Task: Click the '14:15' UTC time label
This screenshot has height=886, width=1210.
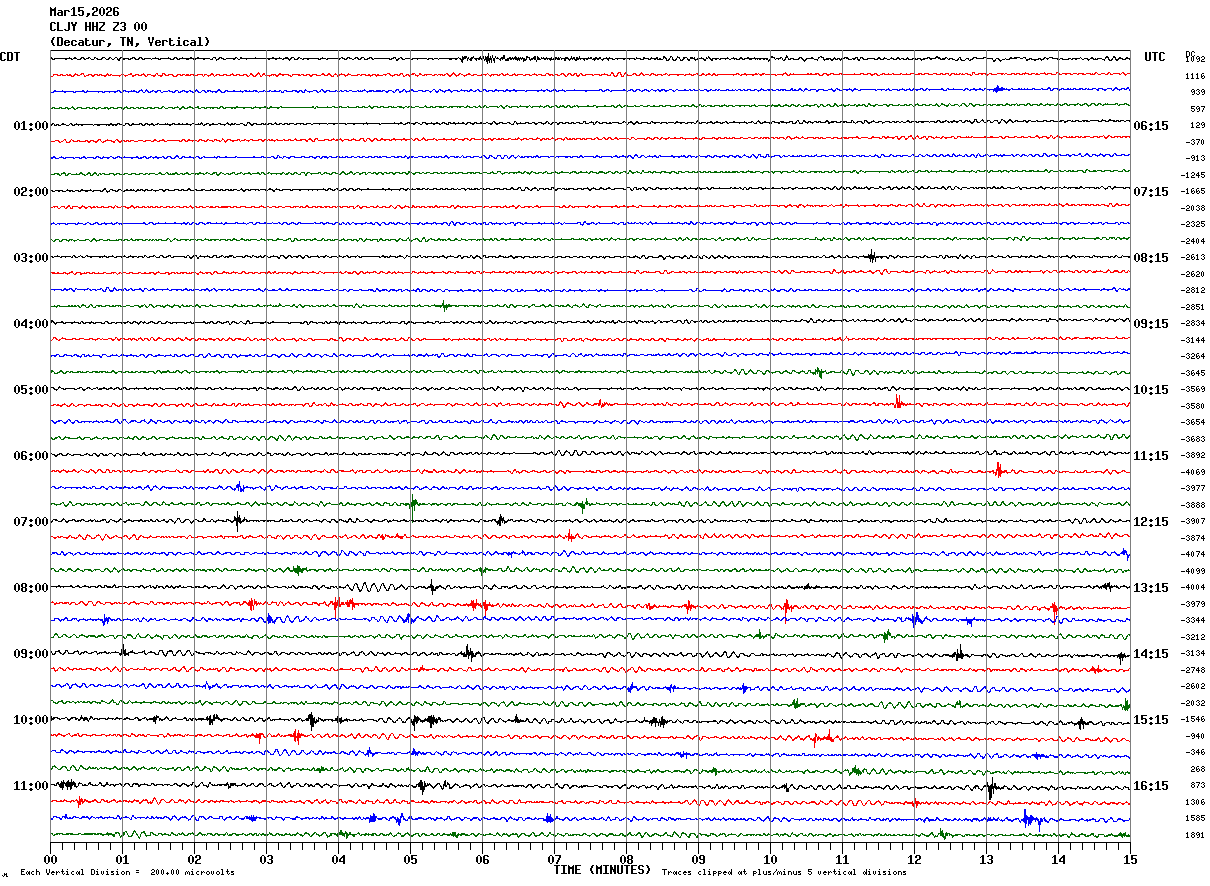Action: [1151, 654]
